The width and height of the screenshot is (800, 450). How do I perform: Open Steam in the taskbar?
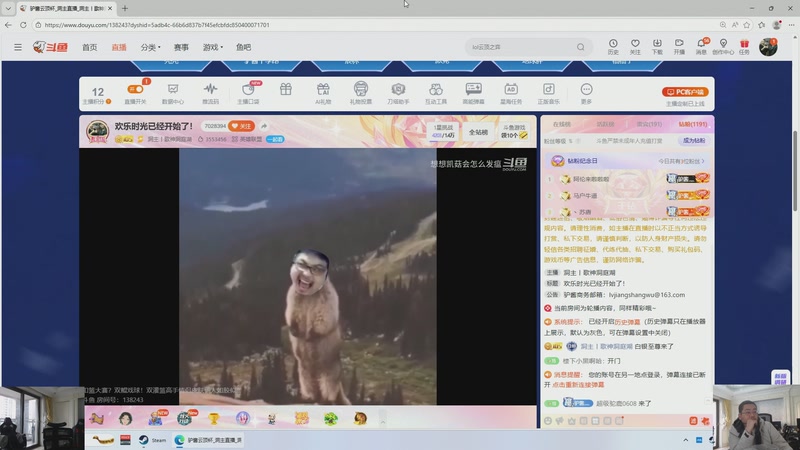coord(152,440)
